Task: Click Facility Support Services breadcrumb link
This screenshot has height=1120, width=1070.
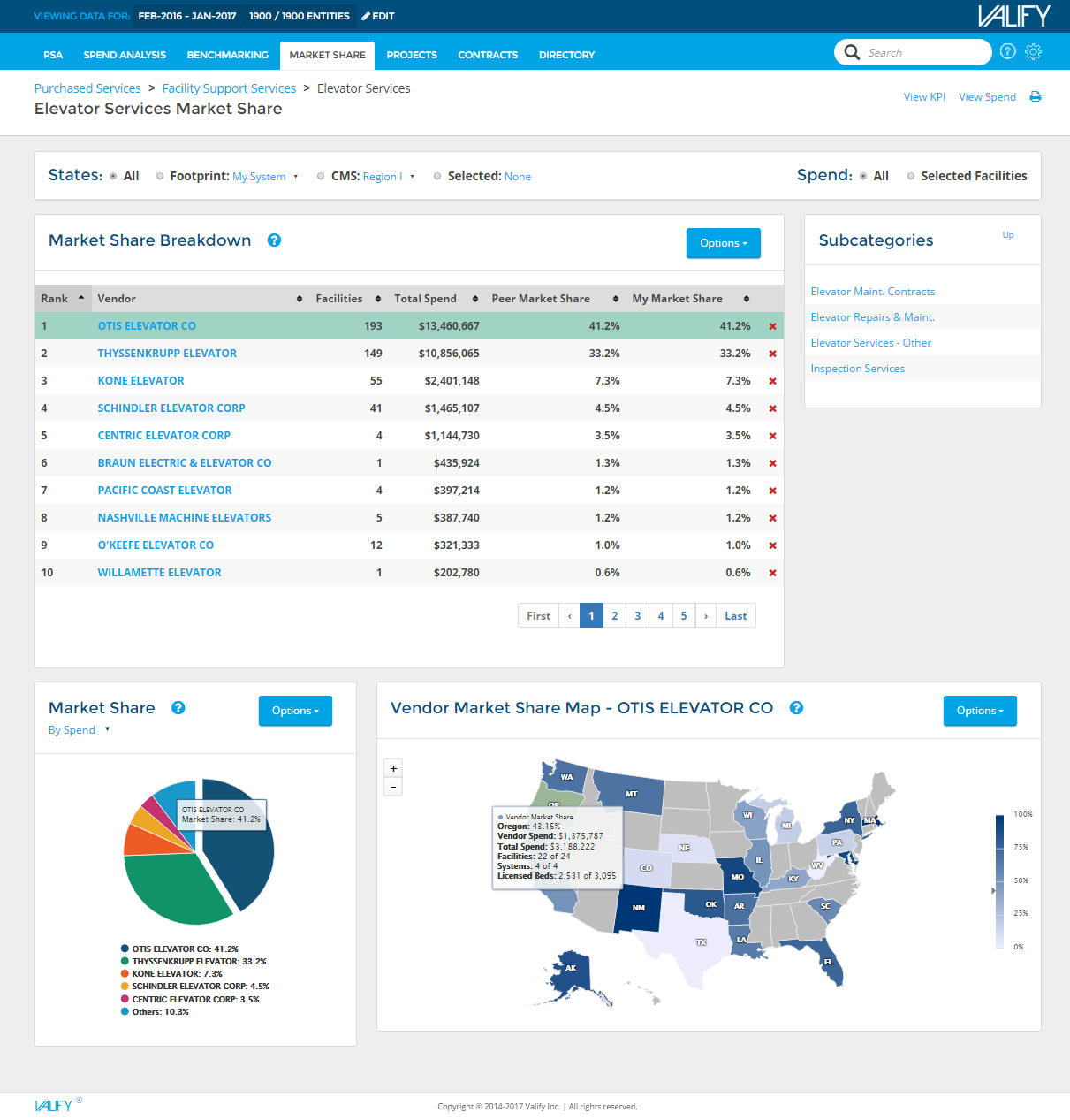Action: 229,88
